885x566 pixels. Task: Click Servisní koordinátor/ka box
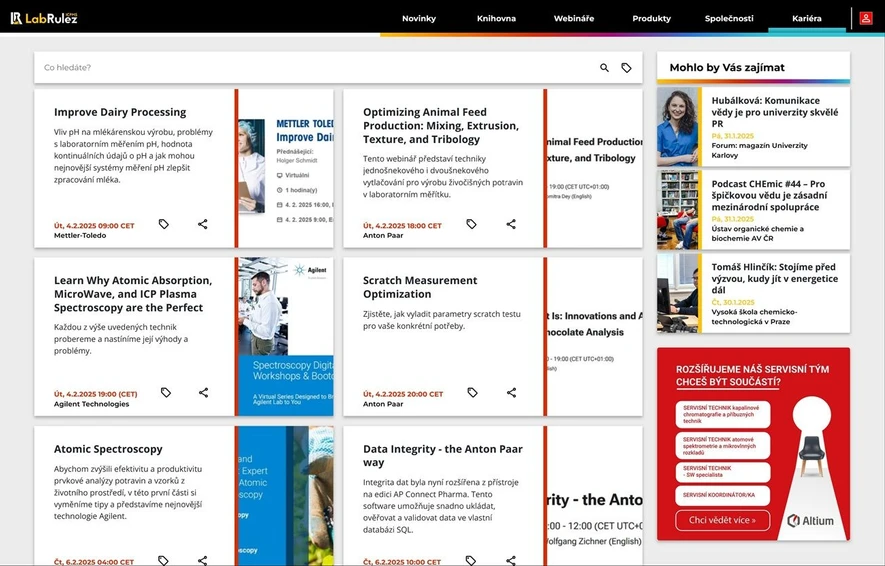point(722,495)
